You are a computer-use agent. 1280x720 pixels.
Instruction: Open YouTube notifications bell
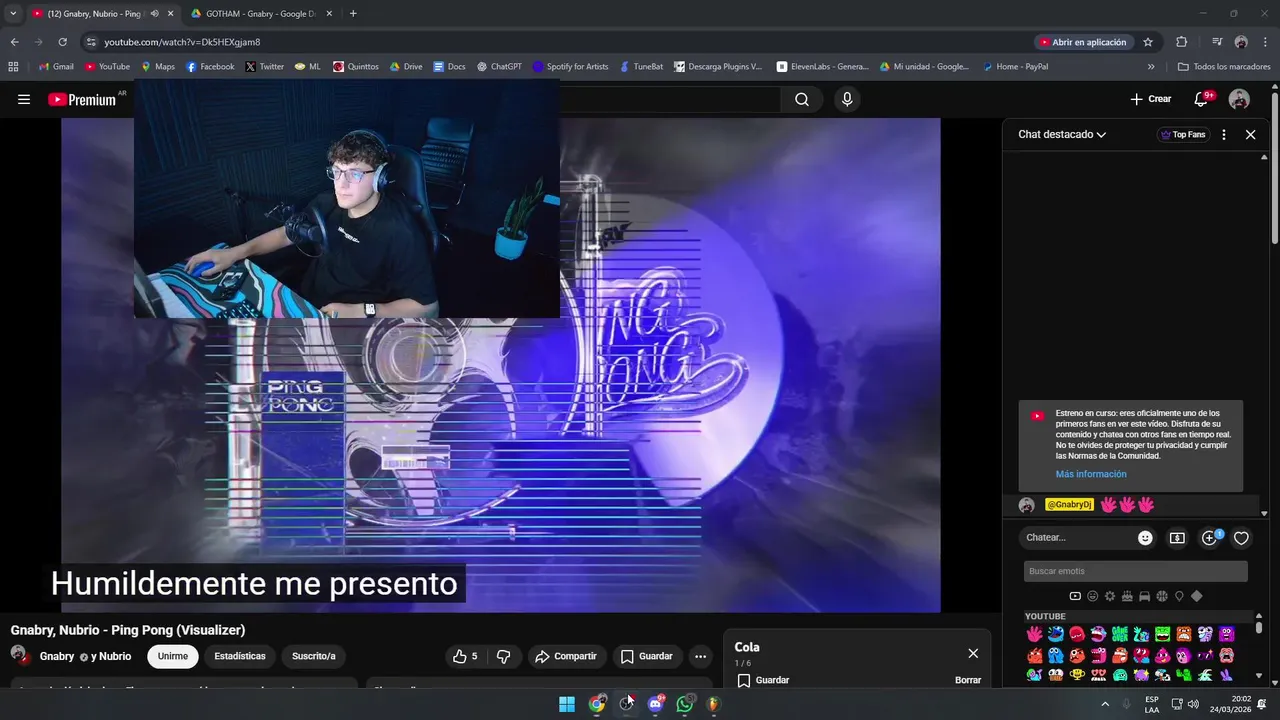(x=1203, y=99)
